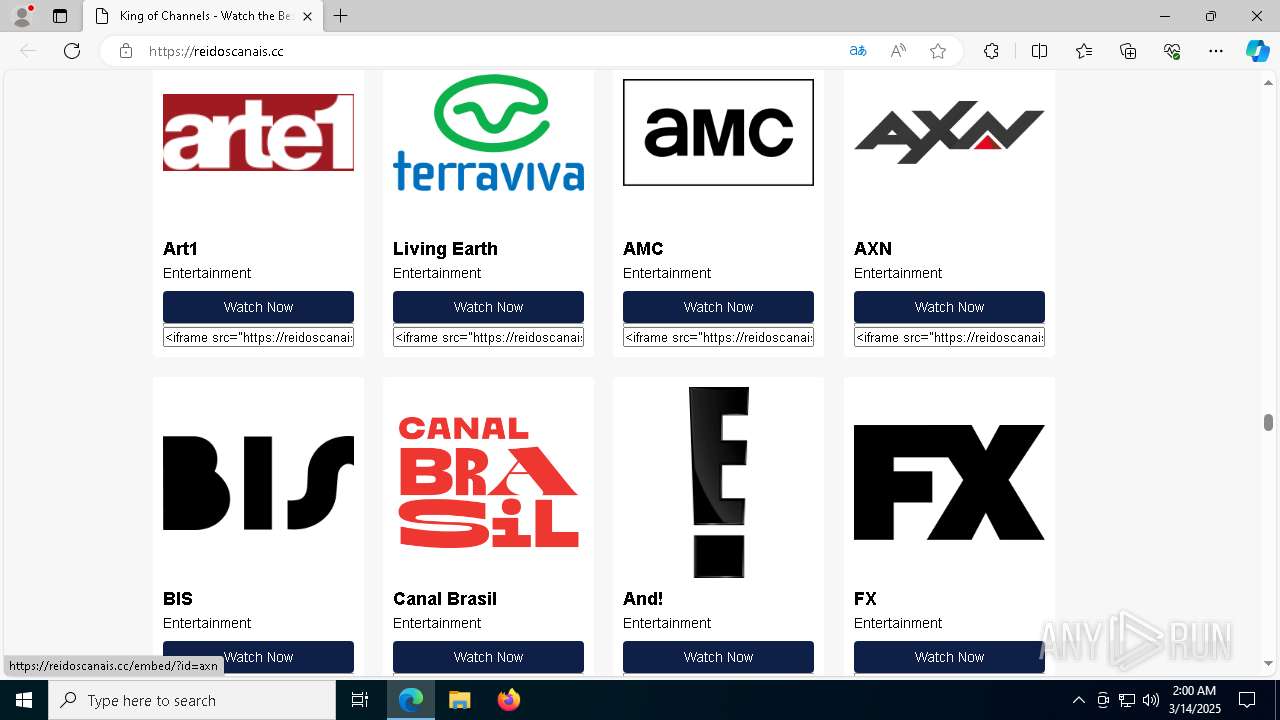
Task: Select AXN iframe embed code field
Action: click(x=949, y=337)
